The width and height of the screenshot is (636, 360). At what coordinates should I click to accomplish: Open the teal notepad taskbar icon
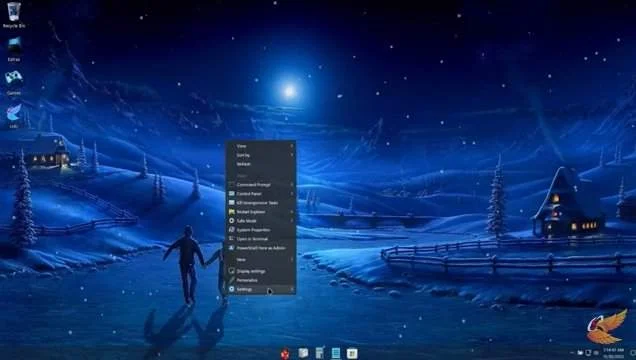pos(336,353)
